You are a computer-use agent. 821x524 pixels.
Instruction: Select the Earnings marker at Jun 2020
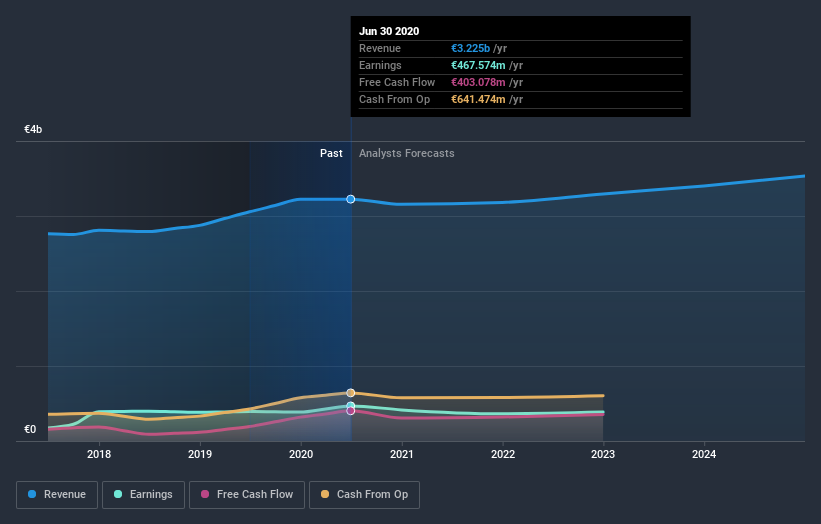pyautogui.click(x=351, y=406)
